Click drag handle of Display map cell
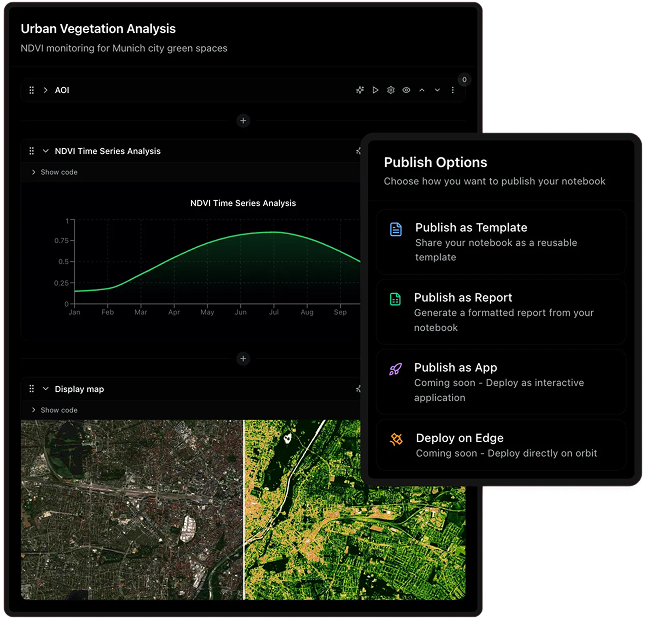645x618 pixels. (32, 389)
